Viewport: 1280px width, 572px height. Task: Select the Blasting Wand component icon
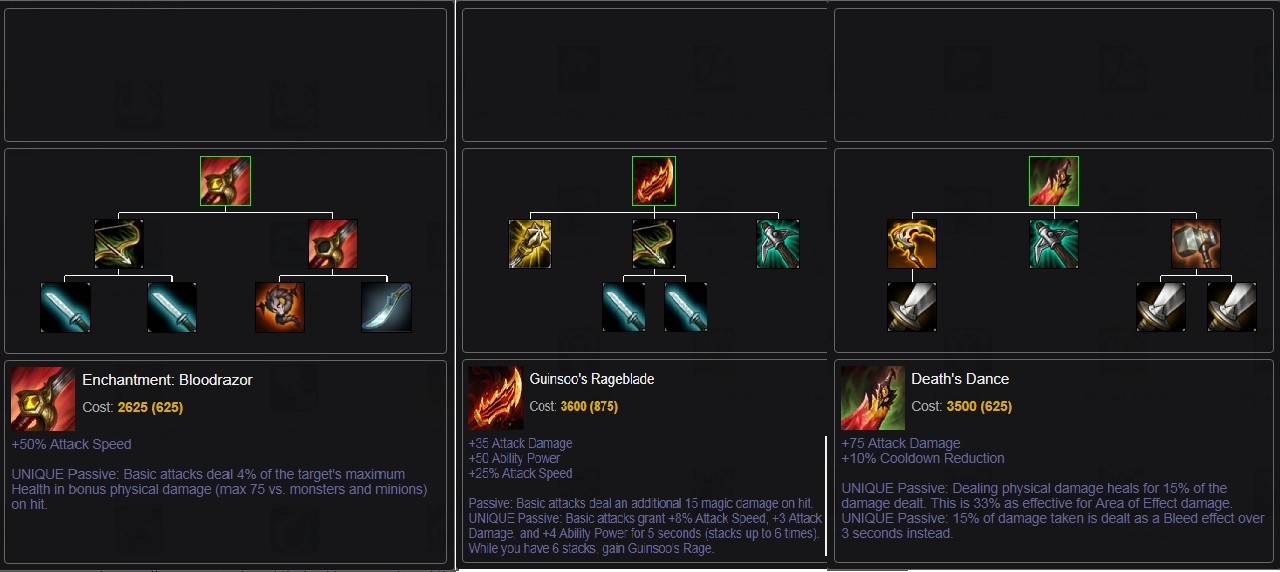(530, 244)
